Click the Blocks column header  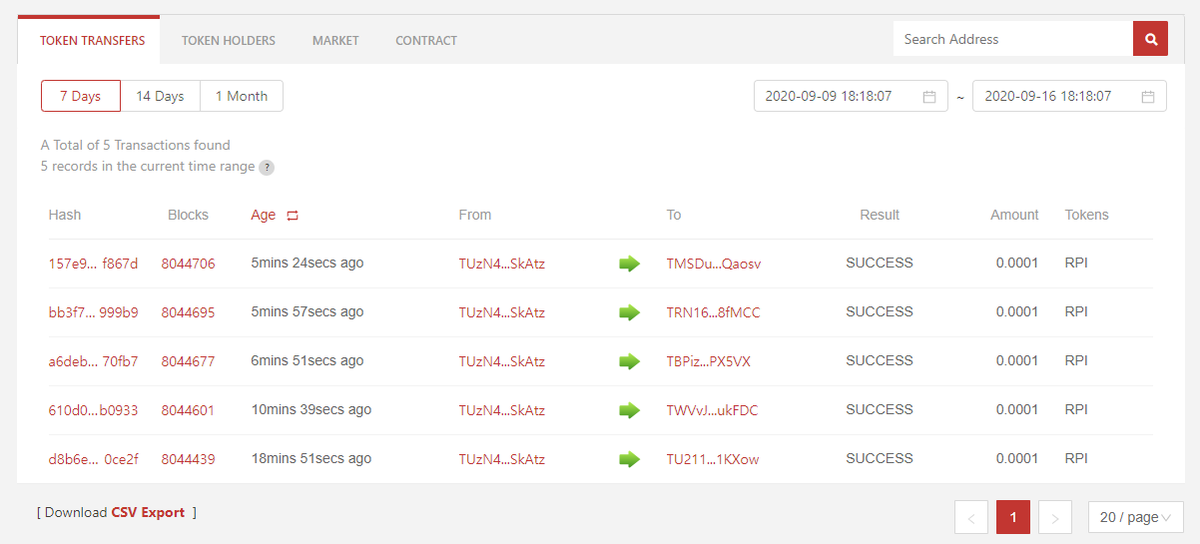click(x=188, y=215)
